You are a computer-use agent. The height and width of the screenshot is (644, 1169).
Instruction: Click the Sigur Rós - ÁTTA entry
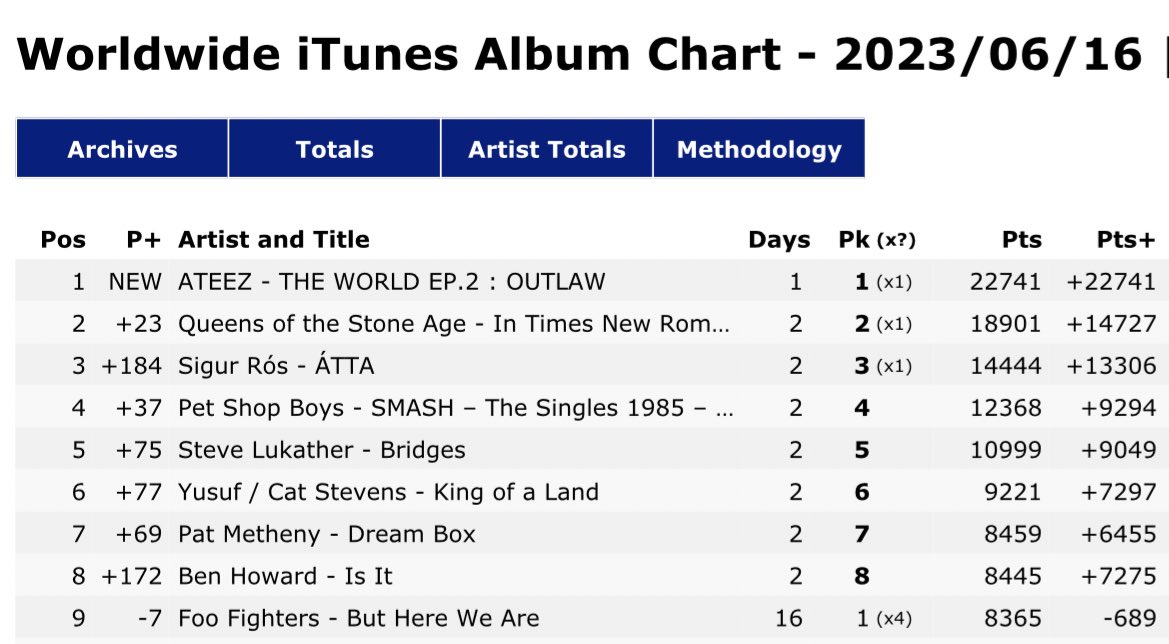point(276,365)
